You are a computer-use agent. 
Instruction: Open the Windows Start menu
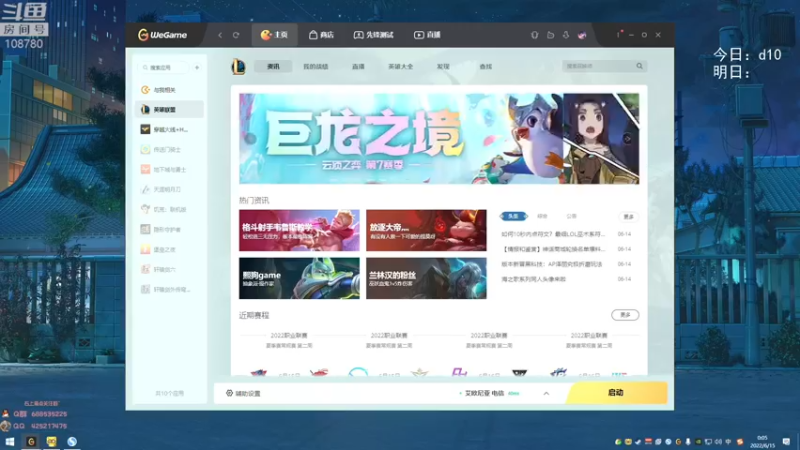pyautogui.click(x=10, y=442)
